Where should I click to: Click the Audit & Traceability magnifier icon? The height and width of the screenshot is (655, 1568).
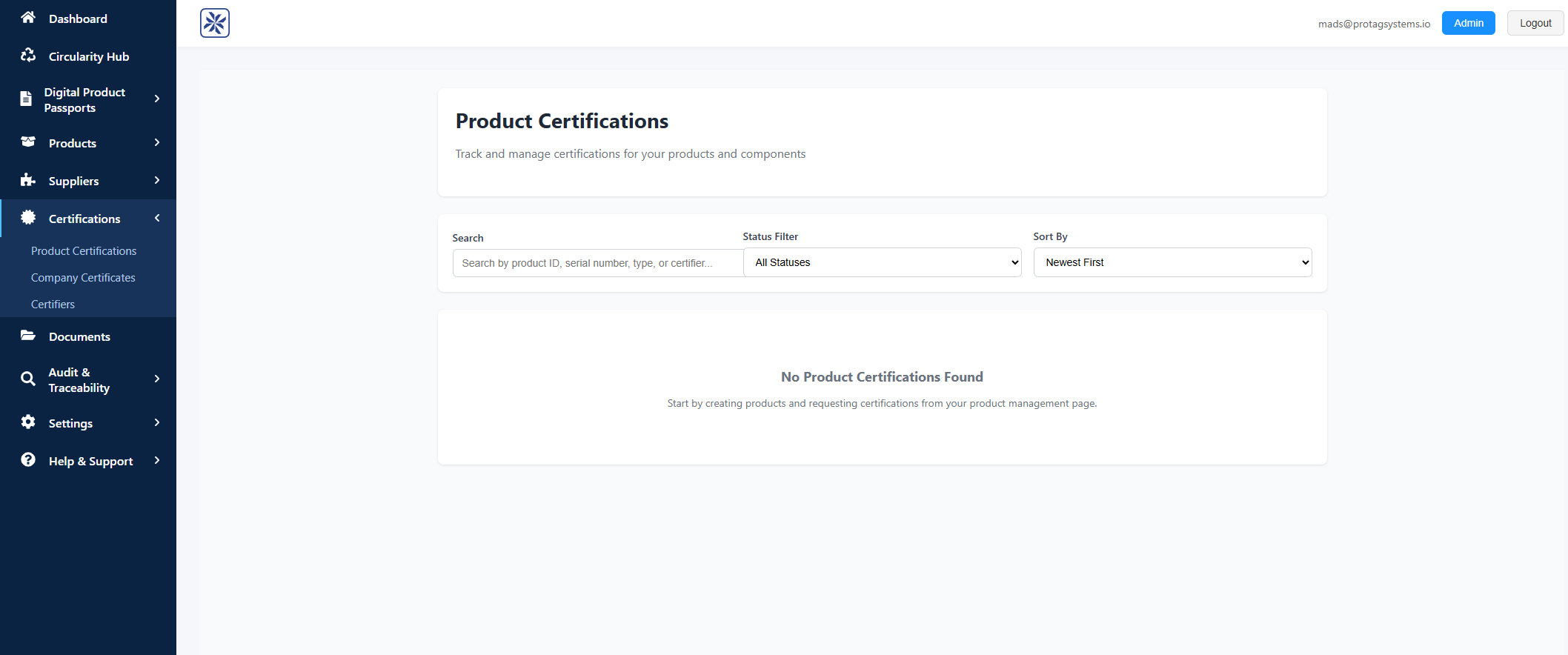click(x=28, y=379)
